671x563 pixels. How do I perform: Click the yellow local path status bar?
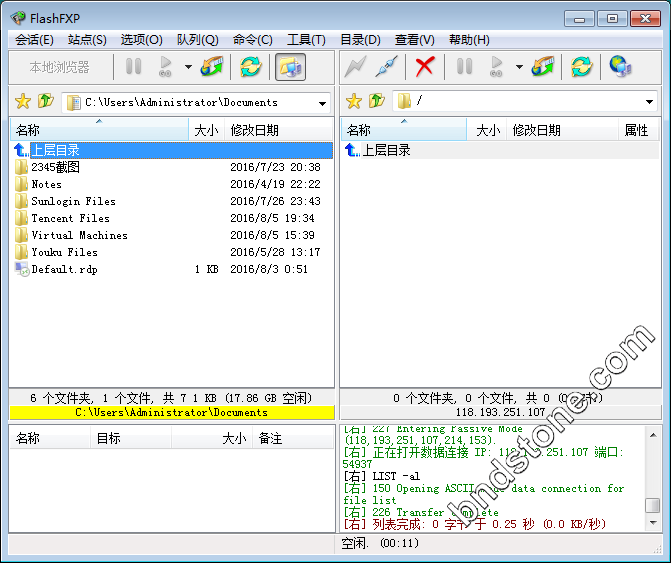[x=172, y=412]
